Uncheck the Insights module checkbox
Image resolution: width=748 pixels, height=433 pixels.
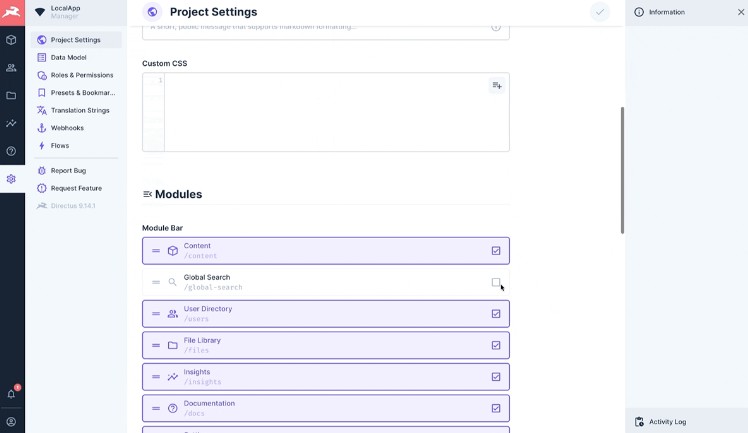click(496, 377)
